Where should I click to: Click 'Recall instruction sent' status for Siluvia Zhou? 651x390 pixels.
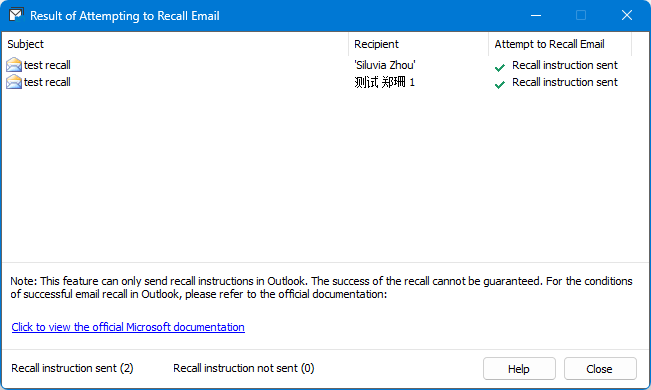(565, 65)
